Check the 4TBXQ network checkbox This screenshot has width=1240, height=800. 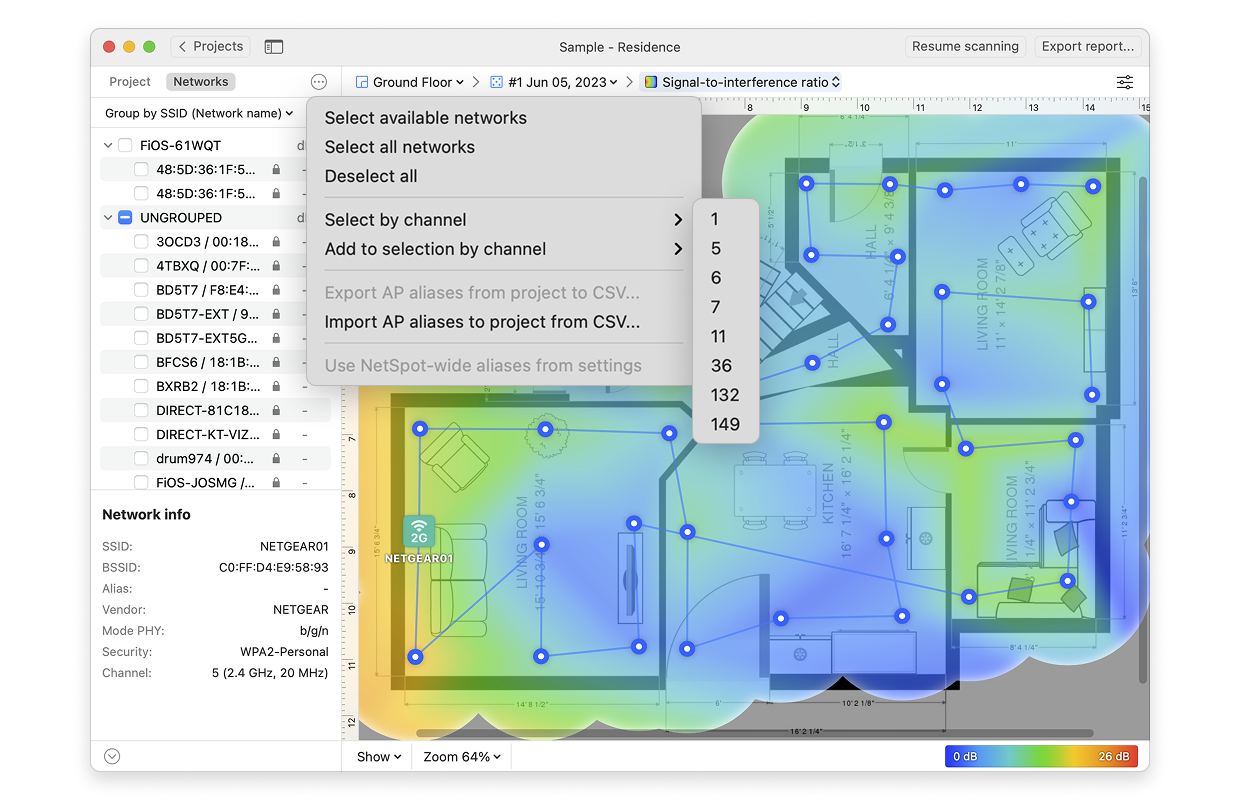pyautogui.click(x=141, y=266)
